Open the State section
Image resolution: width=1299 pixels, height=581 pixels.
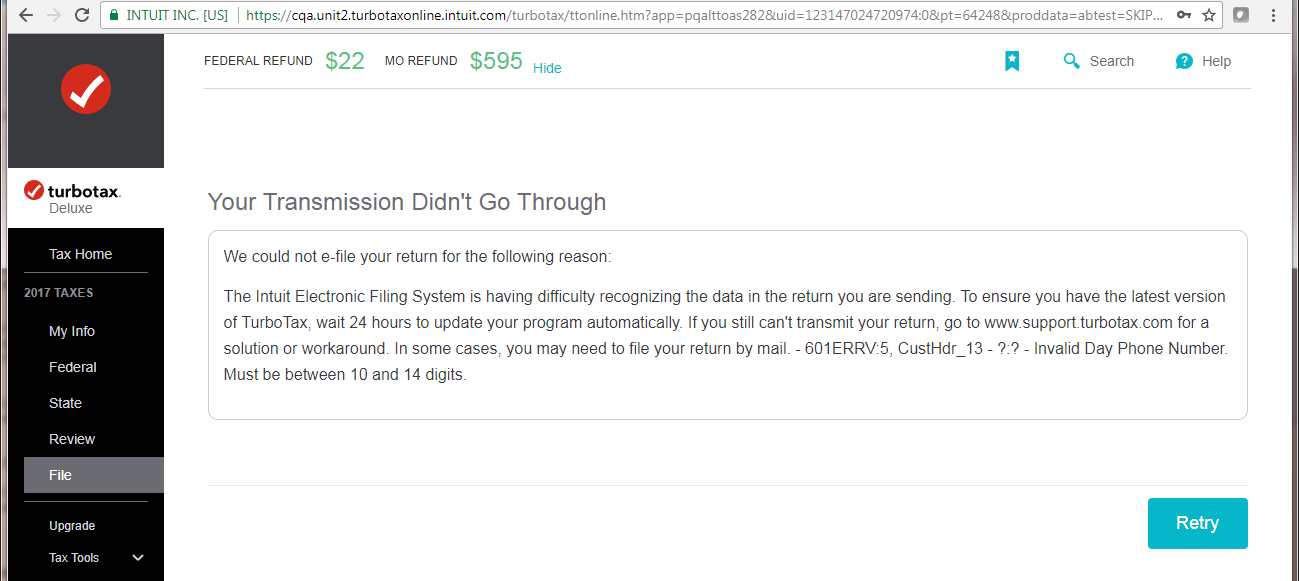tap(65, 403)
